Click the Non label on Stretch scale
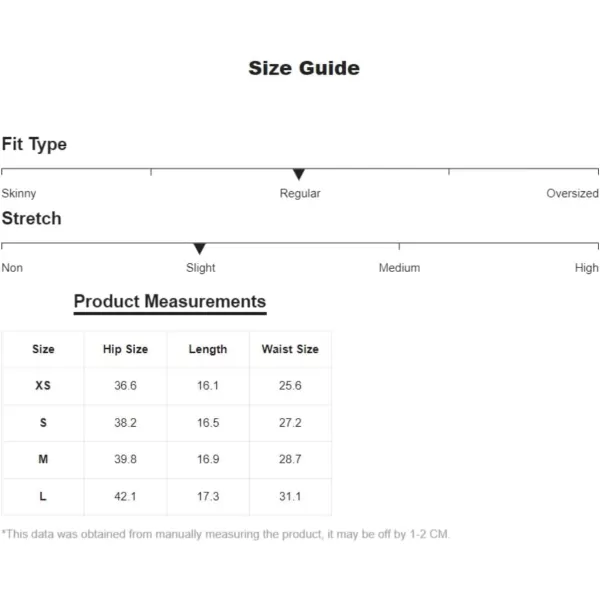 click(12, 267)
